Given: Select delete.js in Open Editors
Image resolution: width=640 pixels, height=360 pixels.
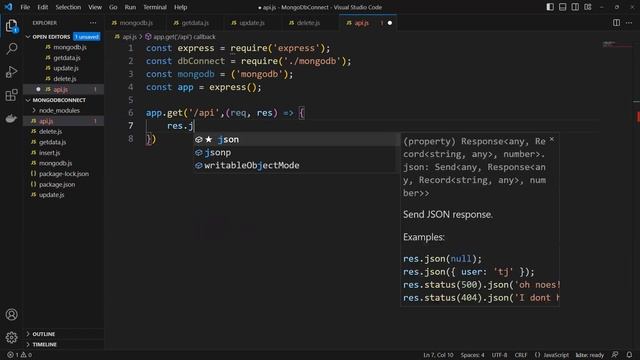Looking at the screenshot, I should pyautogui.click(x=64, y=79).
